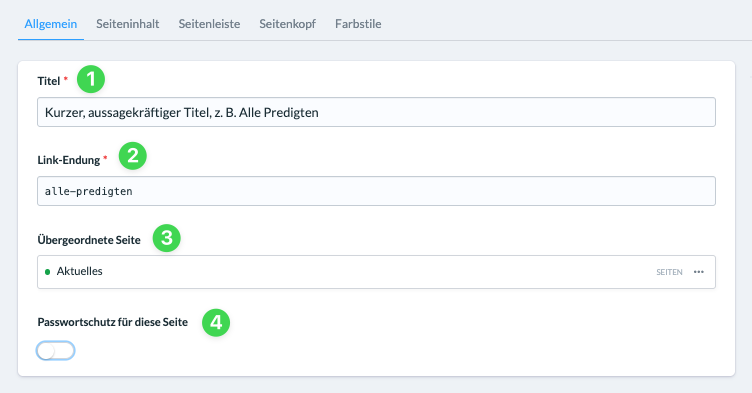Open the Seitenleiste tab
The height and width of the screenshot is (393, 752).
(x=209, y=24)
